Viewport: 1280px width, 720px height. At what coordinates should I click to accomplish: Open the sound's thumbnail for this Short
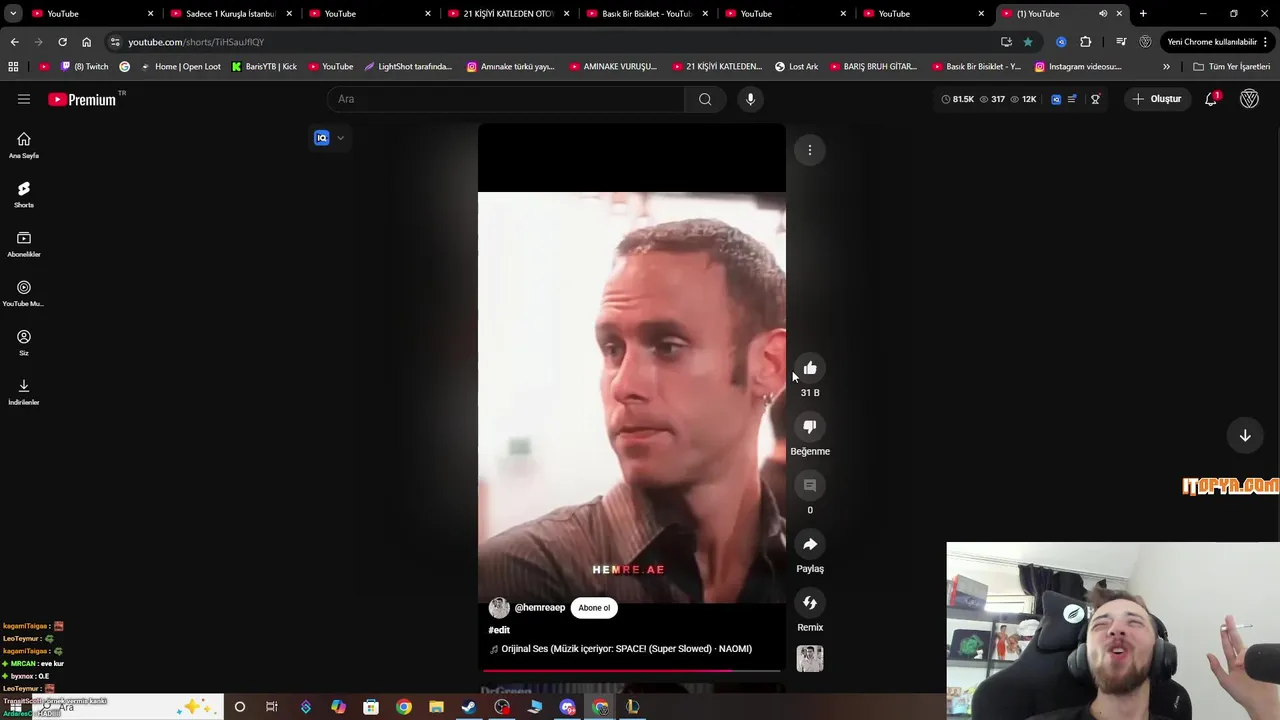[810, 659]
